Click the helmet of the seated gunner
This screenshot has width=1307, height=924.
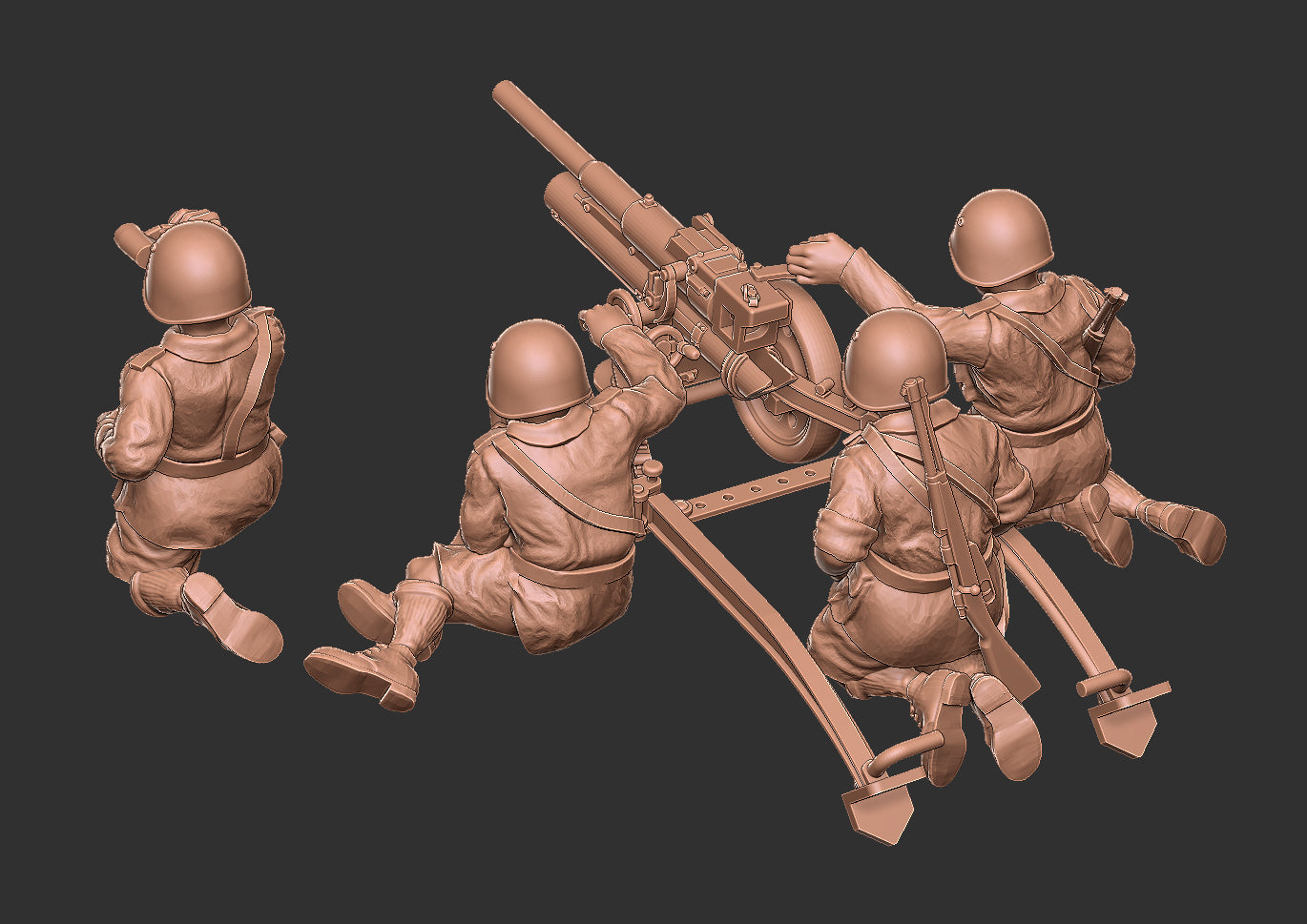(x=538, y=368)
